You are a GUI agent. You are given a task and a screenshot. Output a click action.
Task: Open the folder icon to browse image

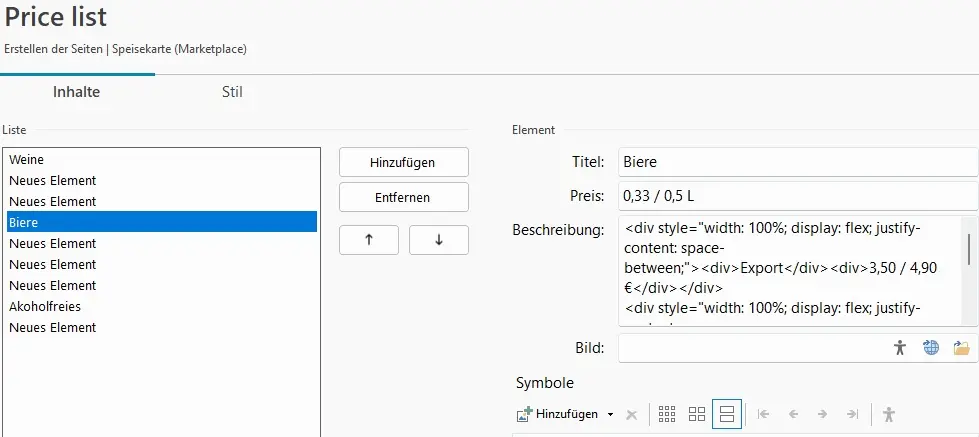pyautogui.click(x=961, y=348)
